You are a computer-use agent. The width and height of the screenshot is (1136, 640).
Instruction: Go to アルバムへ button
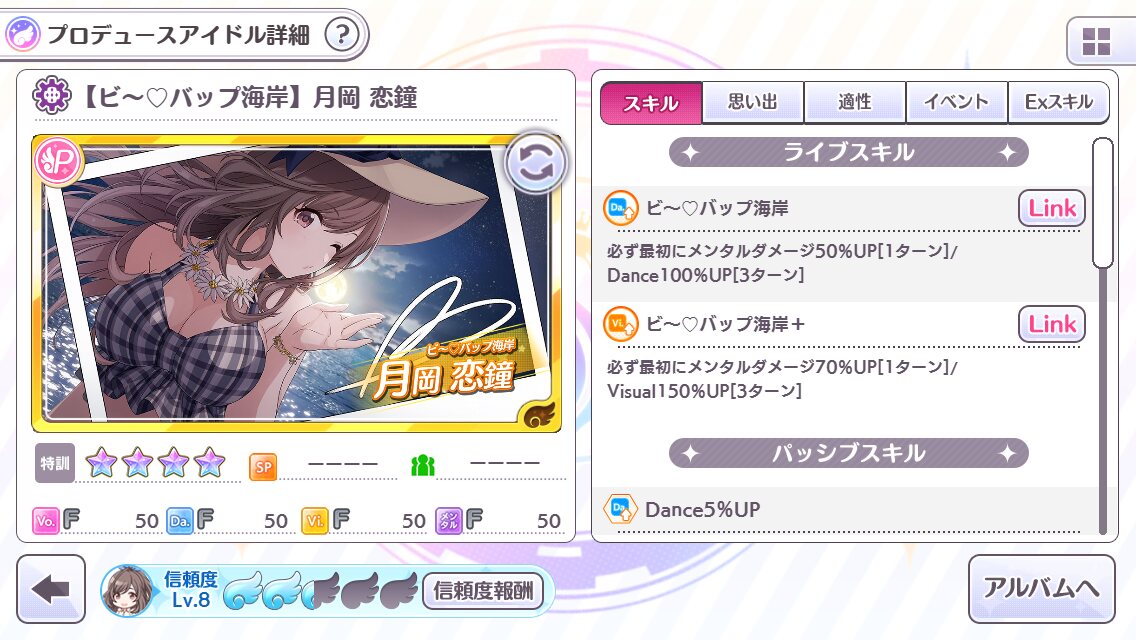coord(1042,589)
